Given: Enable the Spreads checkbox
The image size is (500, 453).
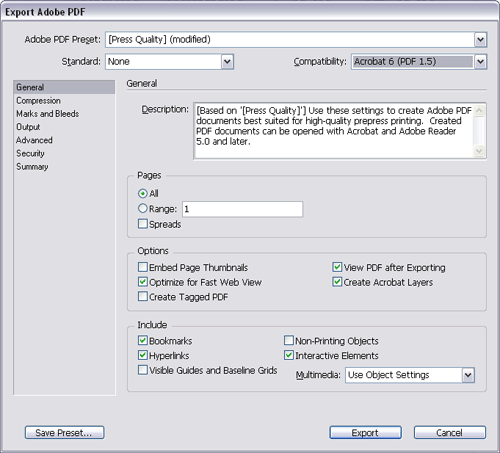Looking at the screenshot, I should (x=143, y=224).
